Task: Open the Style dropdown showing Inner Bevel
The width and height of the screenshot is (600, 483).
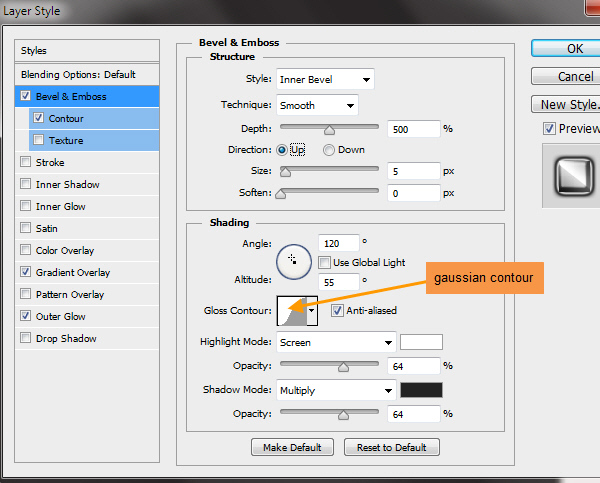Action: coord(325,79)
